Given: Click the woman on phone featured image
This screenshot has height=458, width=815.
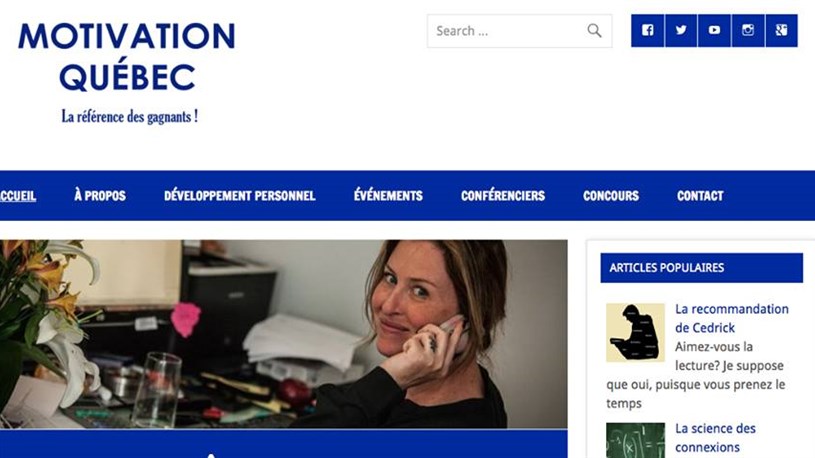Looking at the screenshot, I should click(x=284, y=334).
